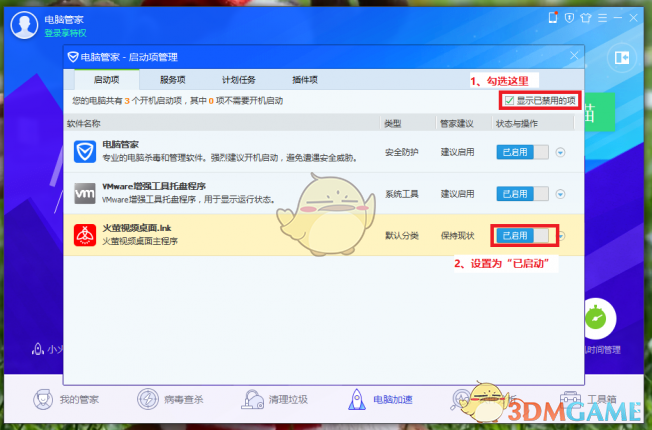
Task: Select 默认分类 type cell
Action: pos(402,236)
